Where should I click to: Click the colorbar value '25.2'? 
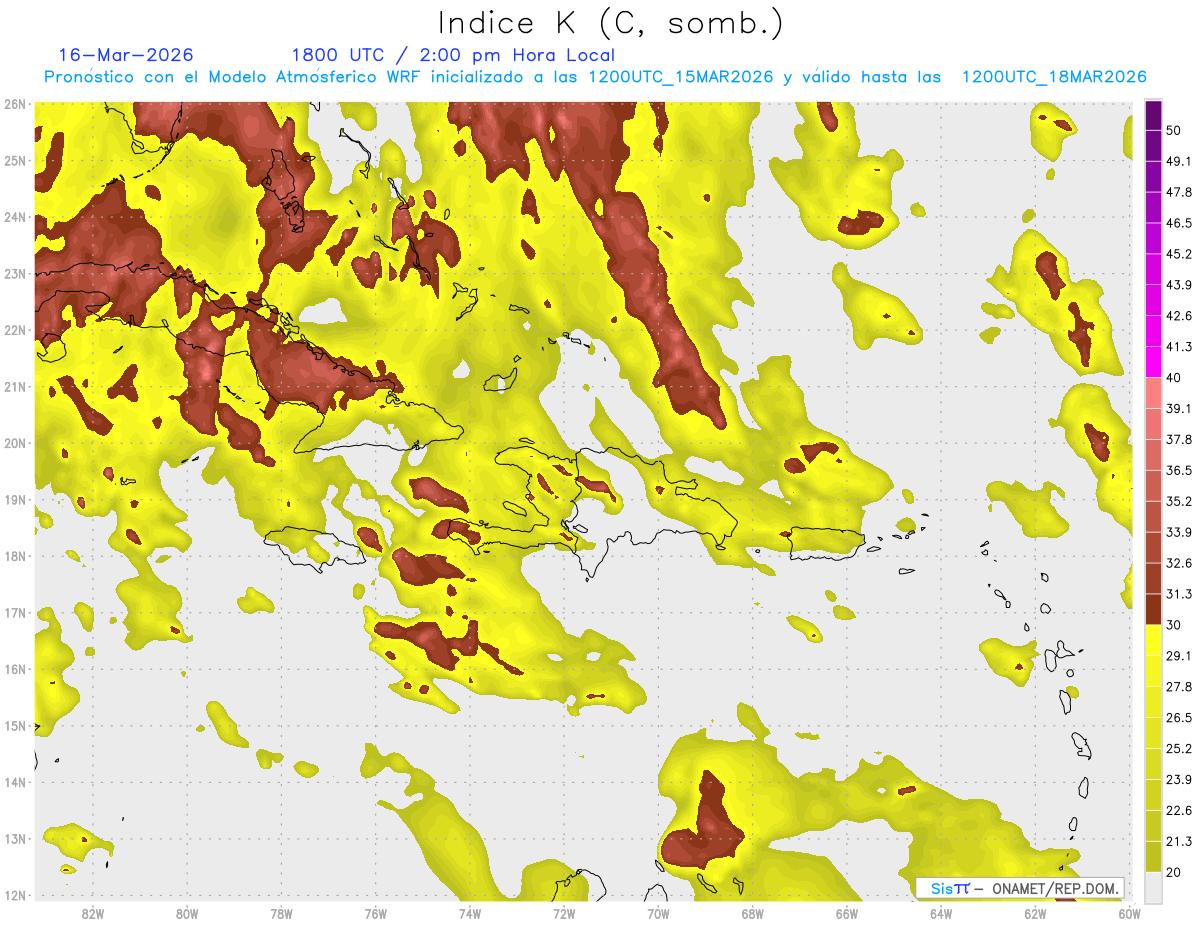pos(1178,749)
